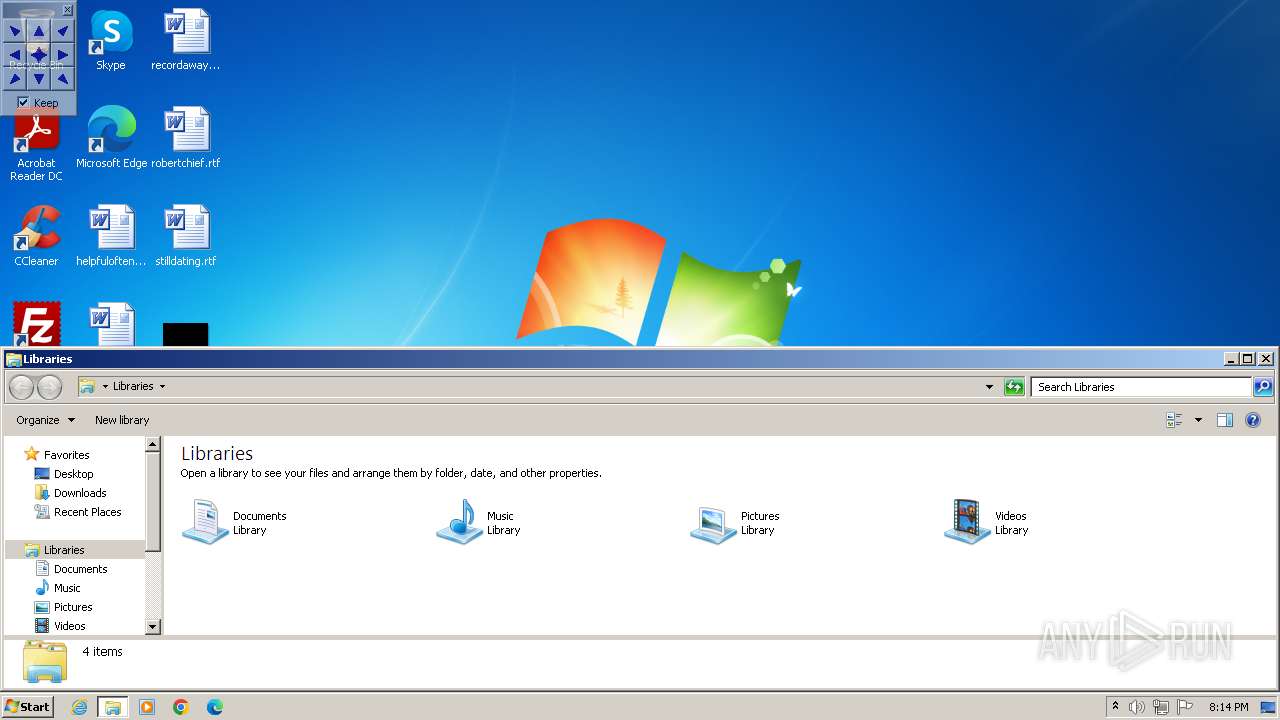Click the Start button
Viewport: 1280px width, 720px height.
pos(28,707)
